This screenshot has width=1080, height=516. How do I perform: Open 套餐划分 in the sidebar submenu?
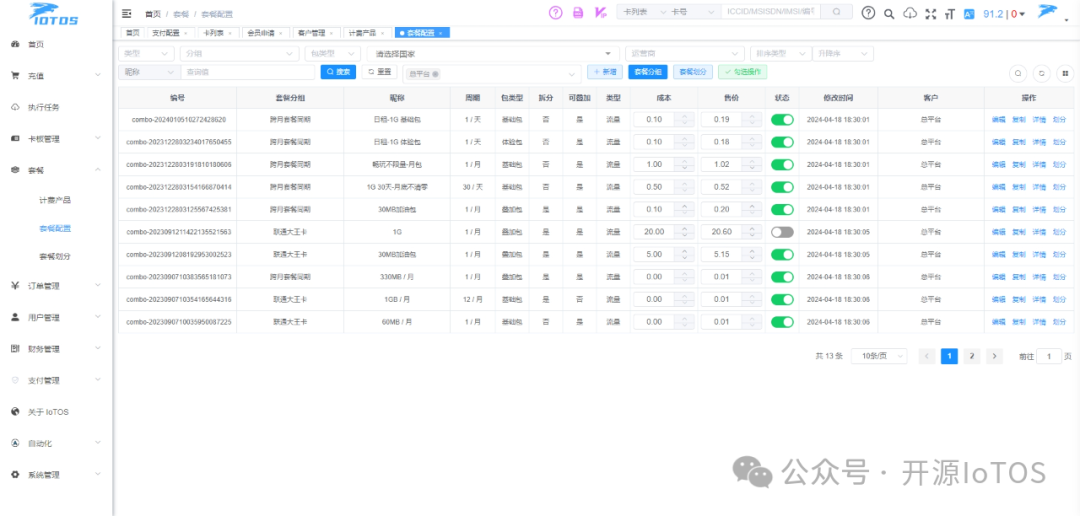55,256
